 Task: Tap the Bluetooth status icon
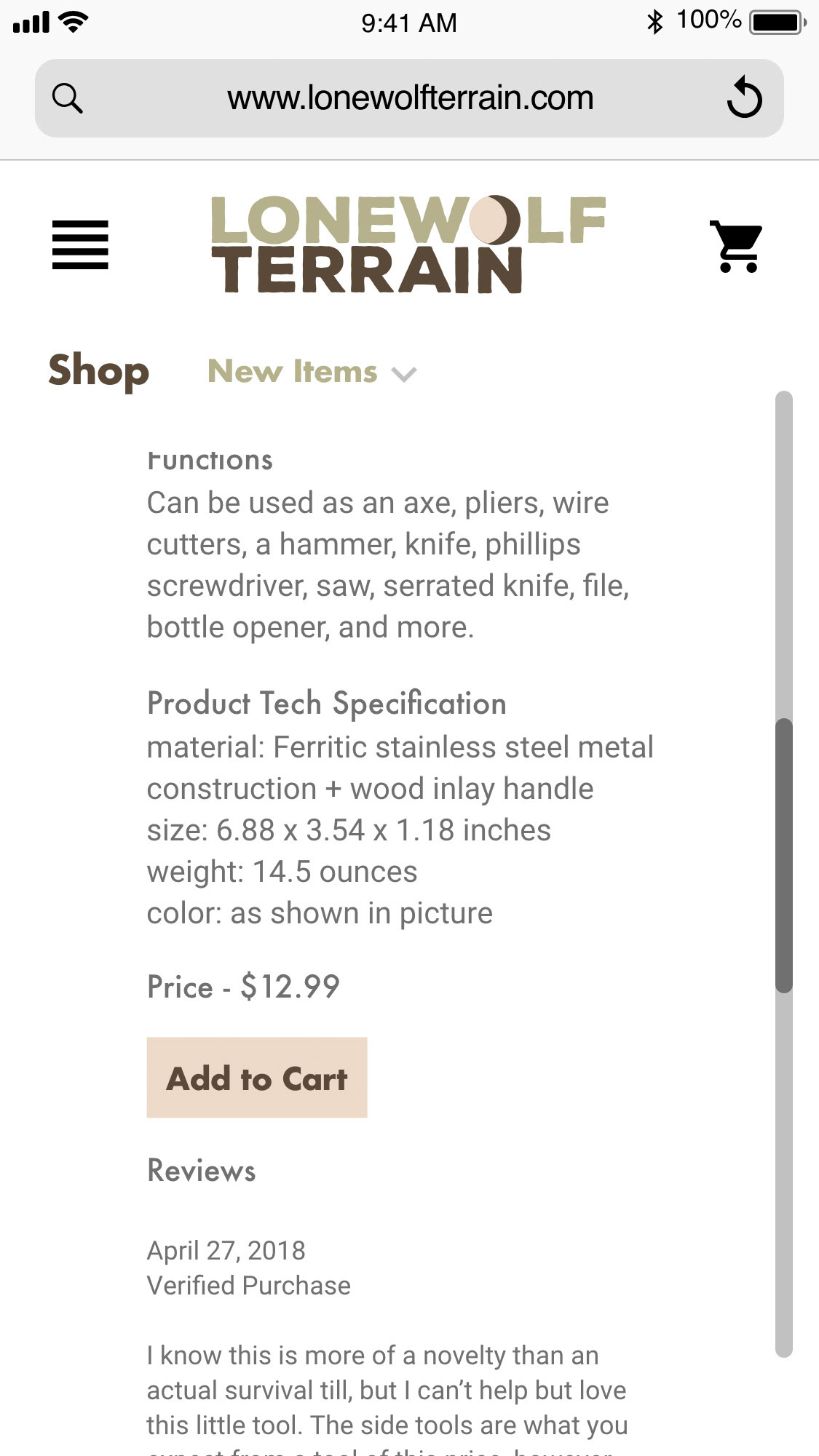[x=654, y=22]
